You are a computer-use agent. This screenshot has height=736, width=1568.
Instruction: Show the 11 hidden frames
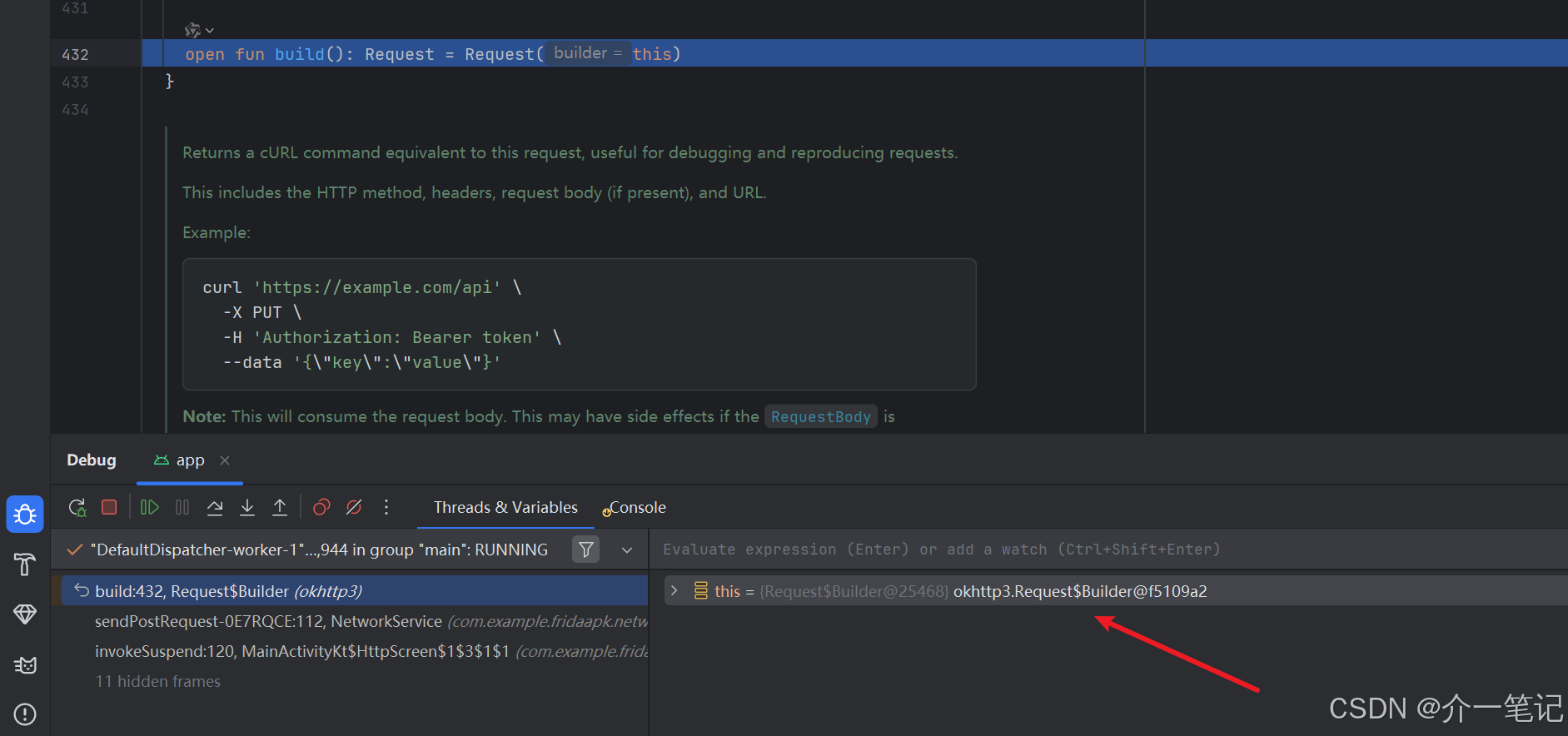tap(157, 681)
